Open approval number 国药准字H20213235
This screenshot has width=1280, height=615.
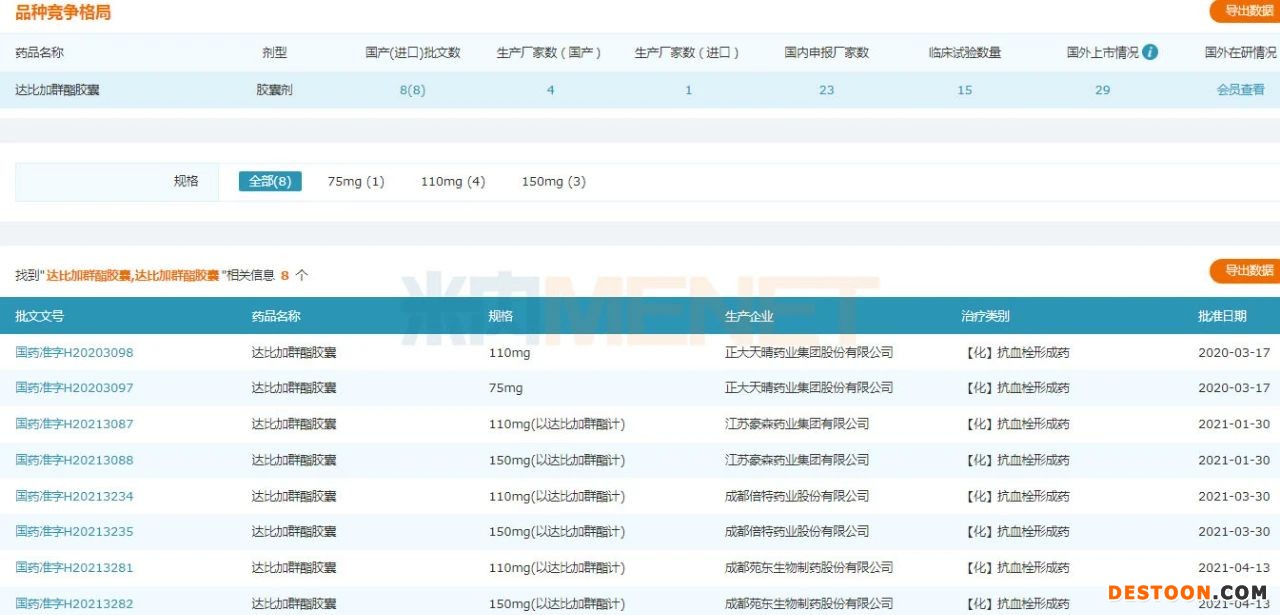(74, 532)
